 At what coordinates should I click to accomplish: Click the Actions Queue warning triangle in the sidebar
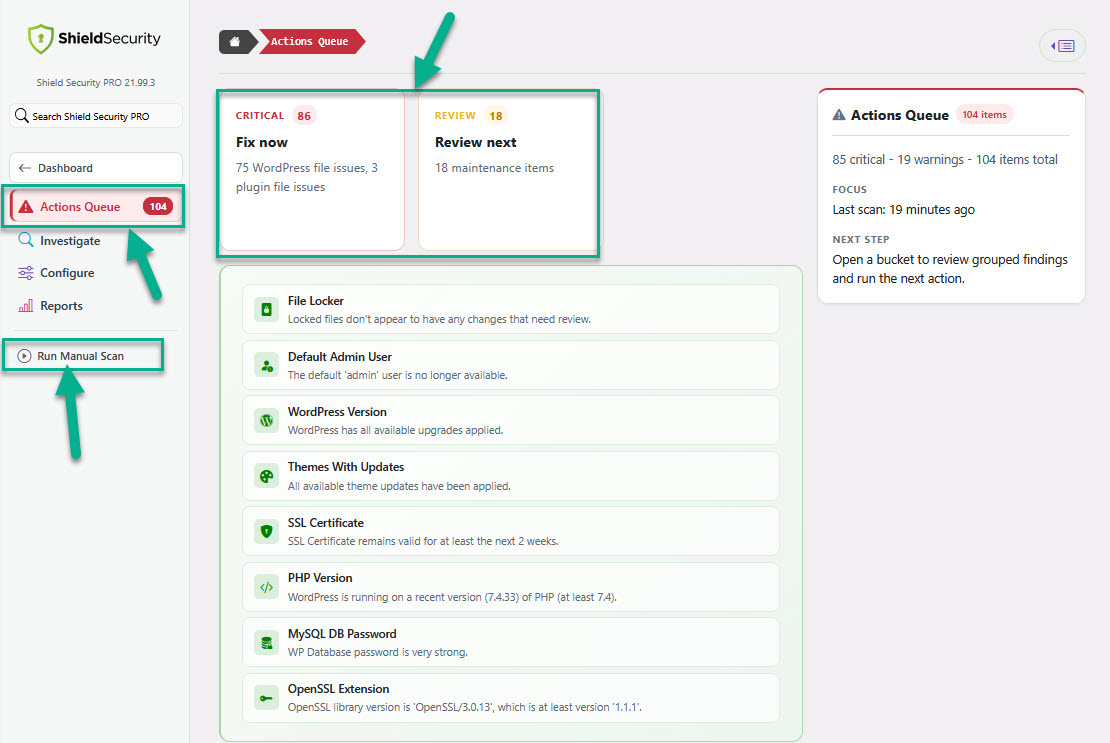tap(26, 207)
